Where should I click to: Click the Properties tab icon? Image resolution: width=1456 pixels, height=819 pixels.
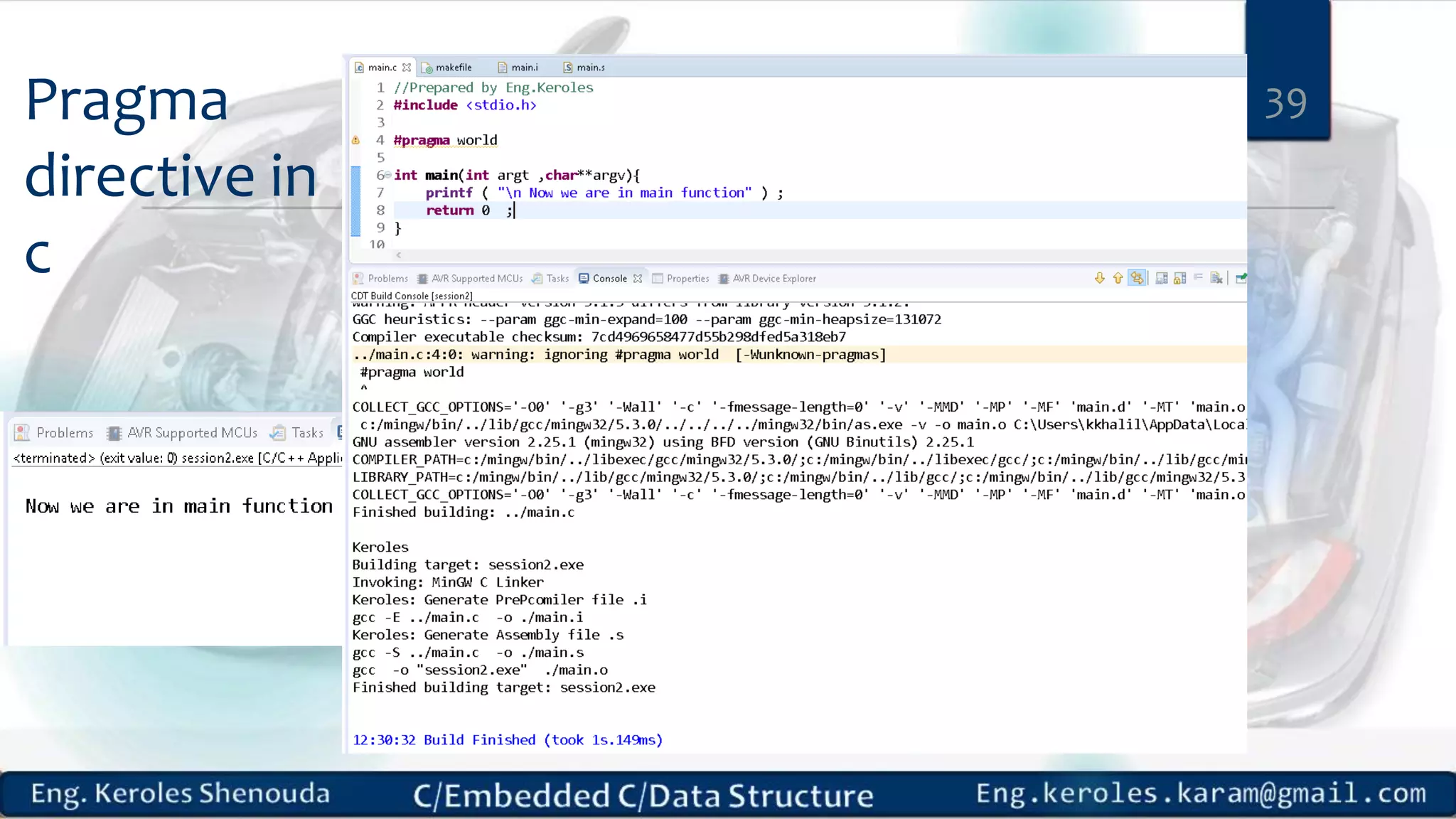point(658,279)
